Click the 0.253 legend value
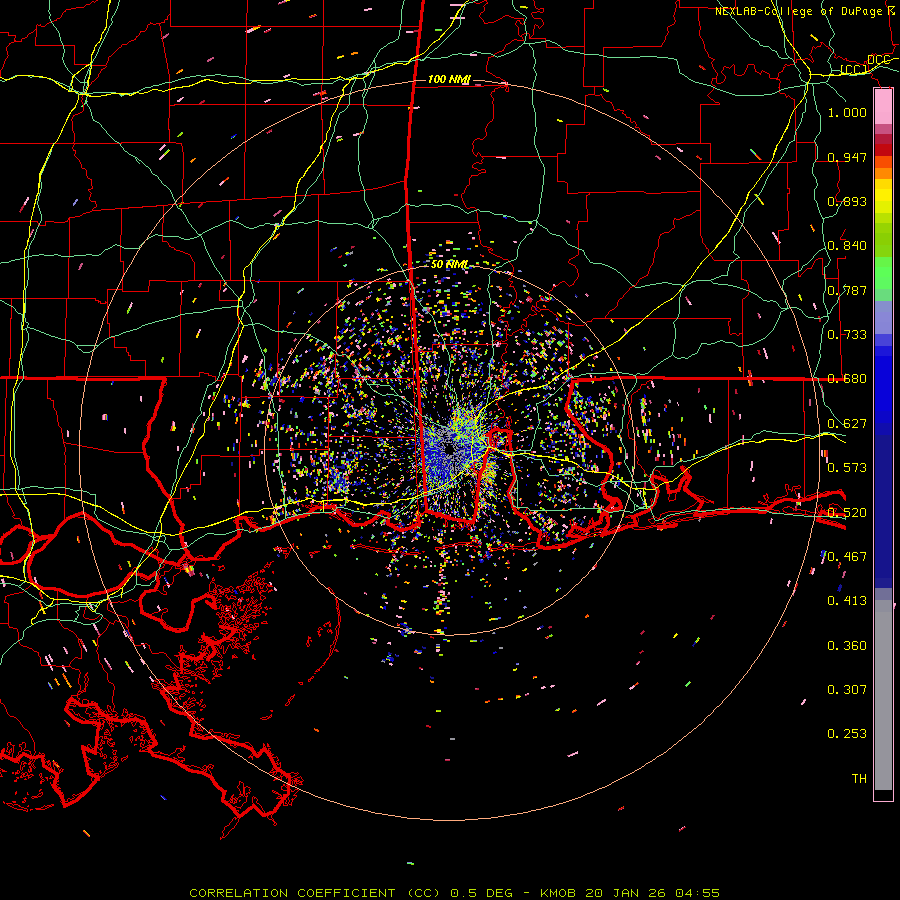This screenshot has height=900, width=900. pyautogui.click(x=847, y=734)
